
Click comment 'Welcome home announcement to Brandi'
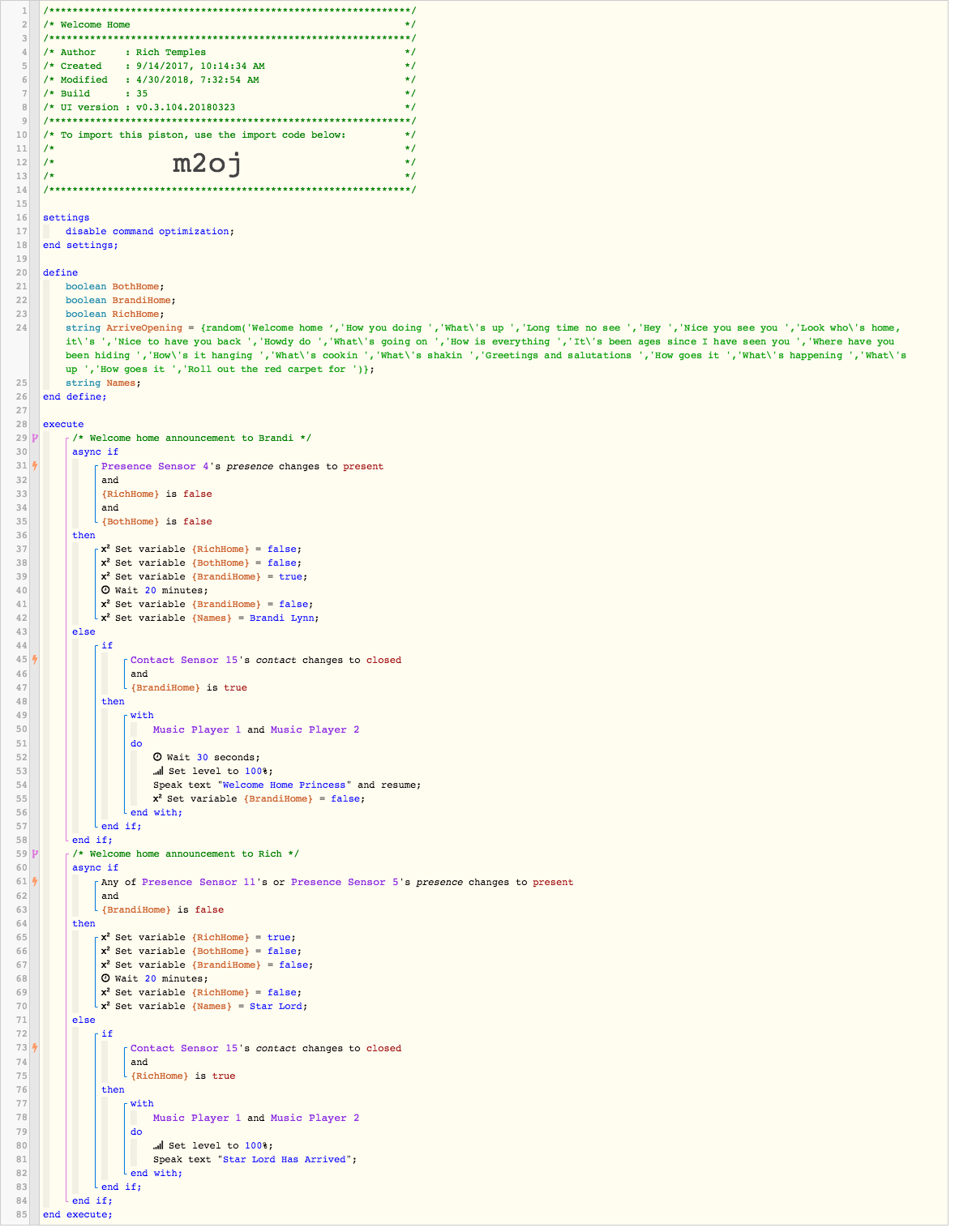click(191, 438)
